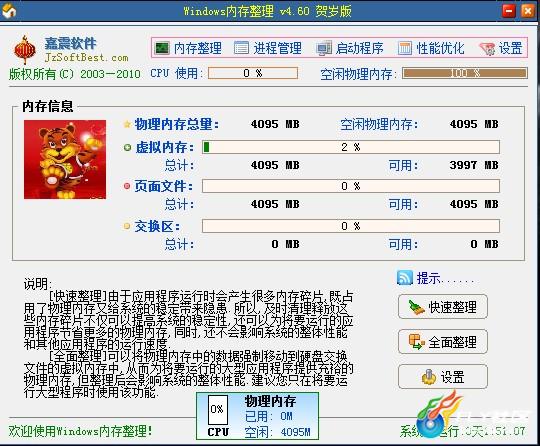Click the process list window icon
The height and width of the screenshot is (446, 540).
(x=241, y=48)
